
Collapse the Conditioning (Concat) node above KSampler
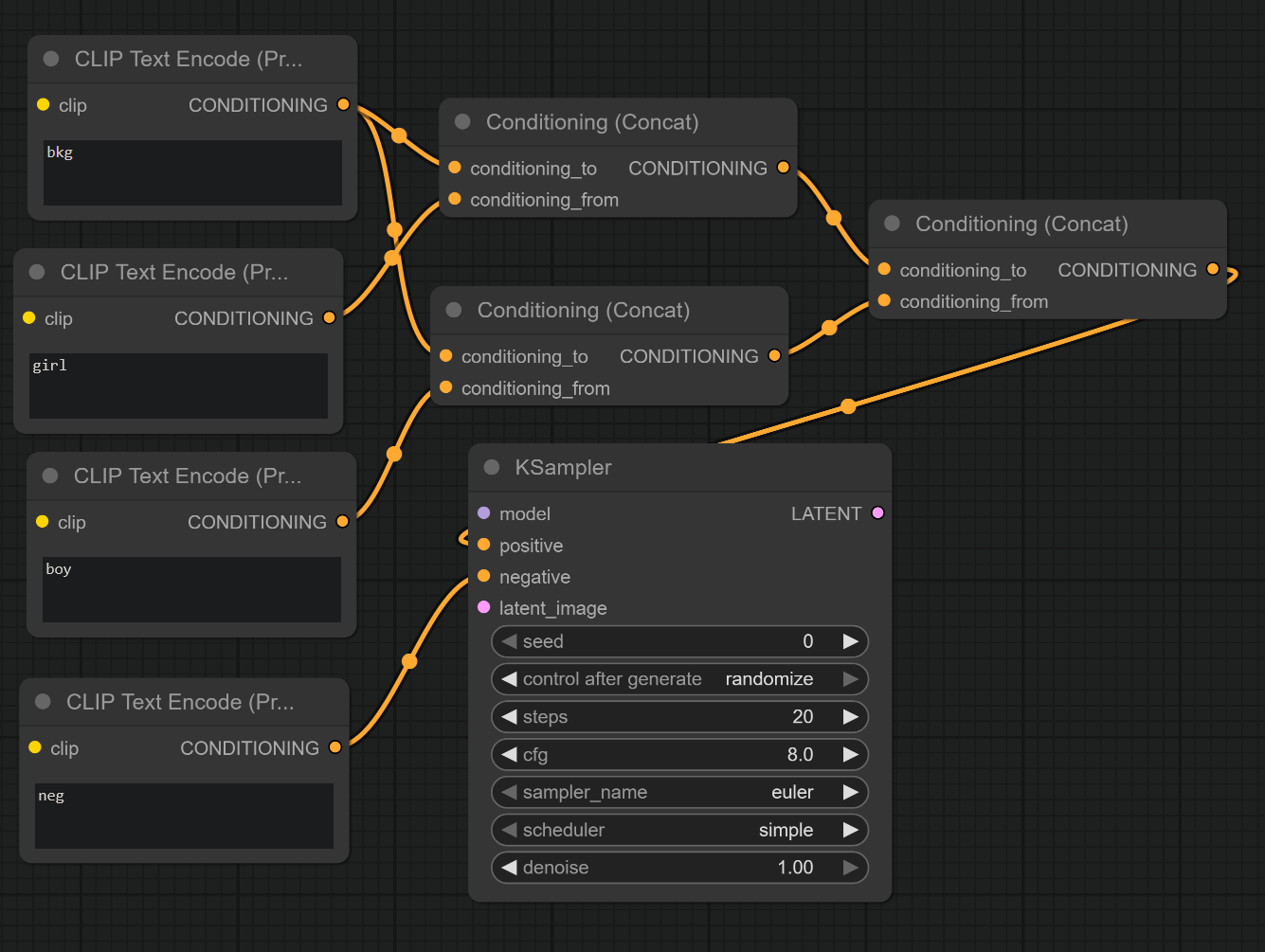pyautogui.click(x=454, y=310)
